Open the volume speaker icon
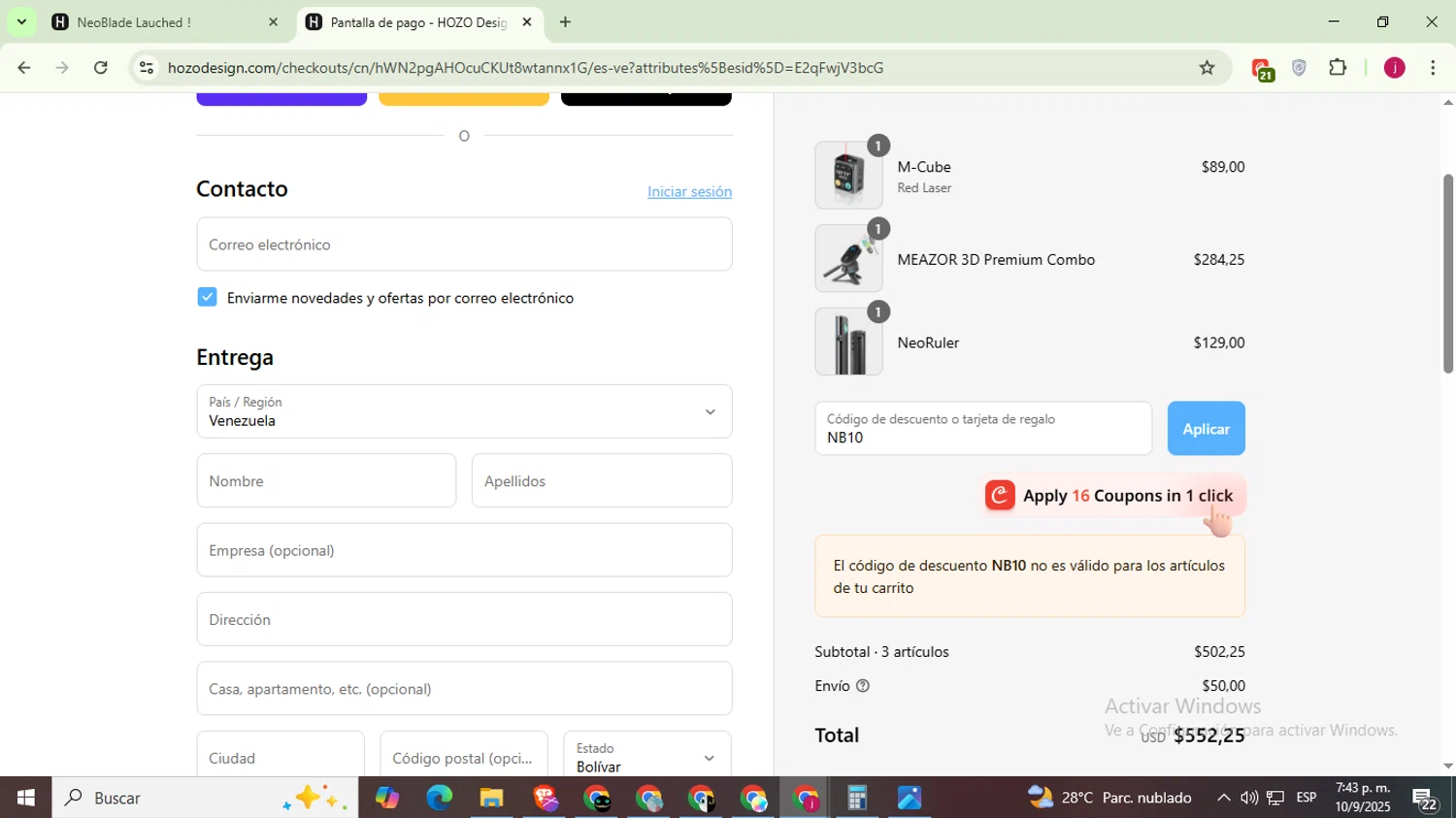The image size is (1456, 818). pyautogui.click(x=1249, y=798)
